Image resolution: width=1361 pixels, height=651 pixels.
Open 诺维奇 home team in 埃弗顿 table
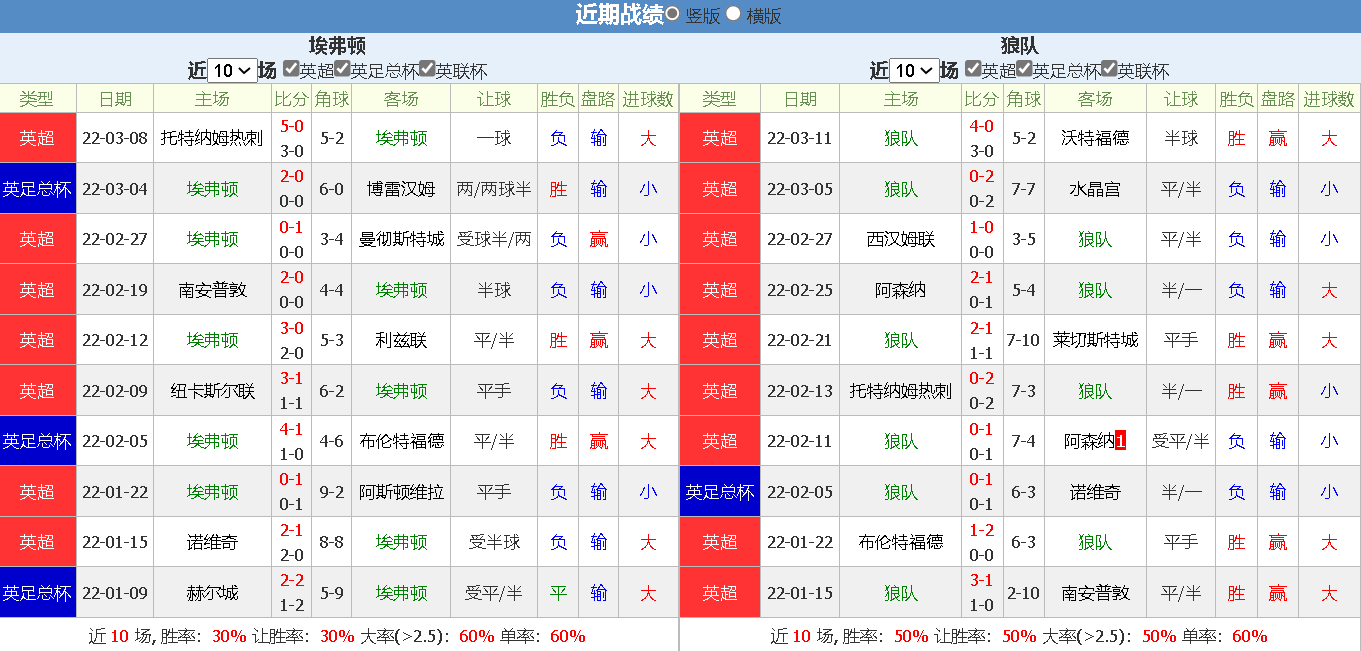[x=212, y=542]
